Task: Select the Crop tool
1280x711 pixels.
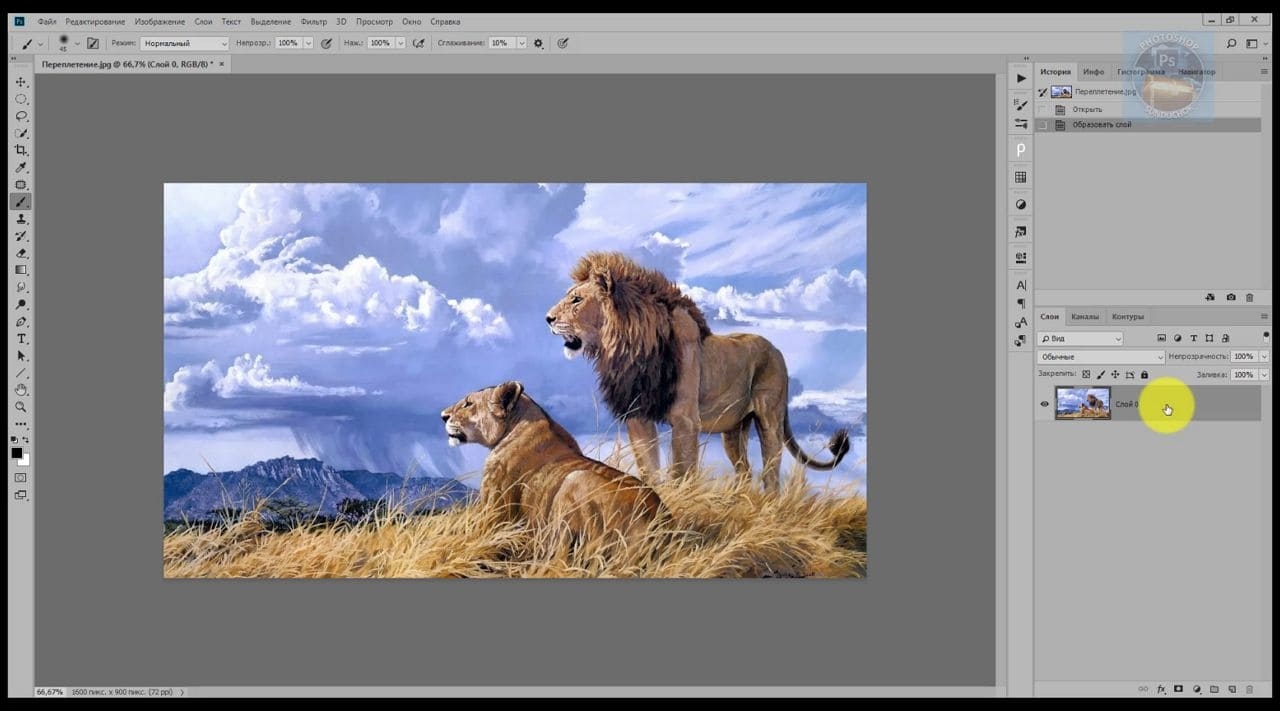Action: click(x=21, y=150)
